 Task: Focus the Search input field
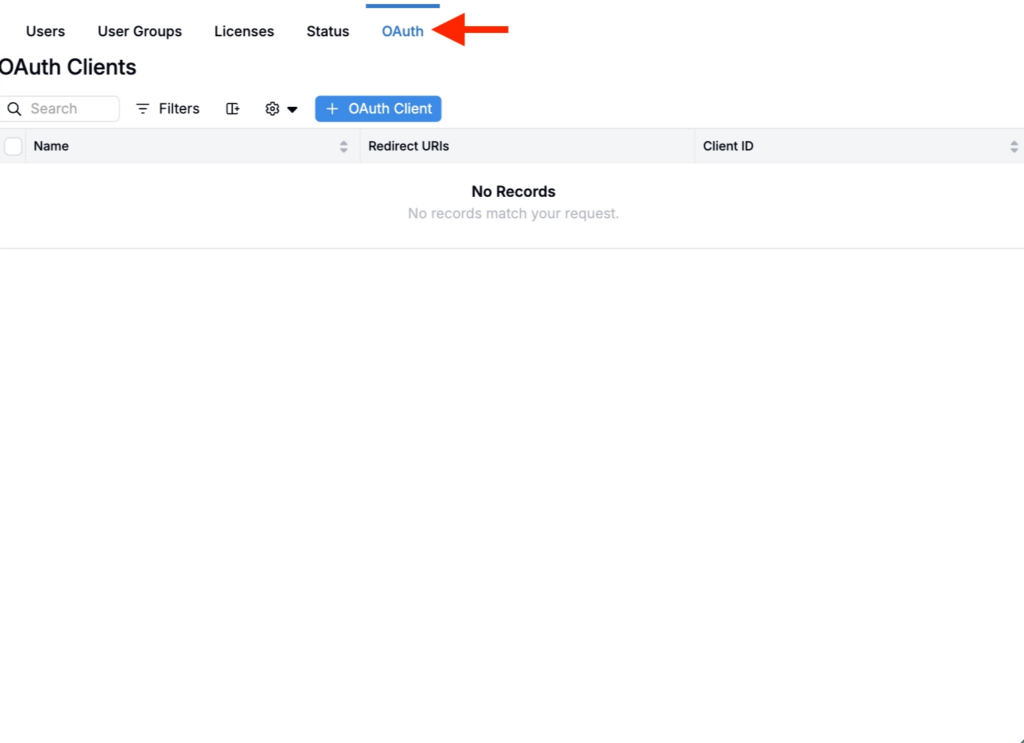[x=59, y=108]
